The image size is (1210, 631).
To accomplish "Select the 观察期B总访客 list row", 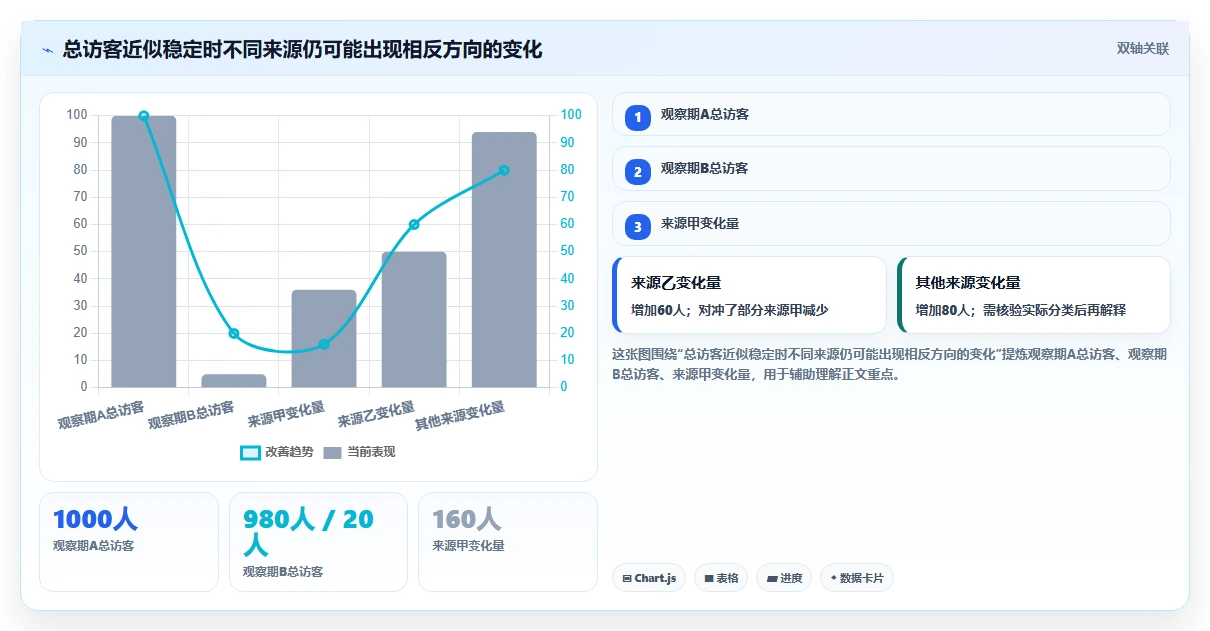I will click(891, 168).
